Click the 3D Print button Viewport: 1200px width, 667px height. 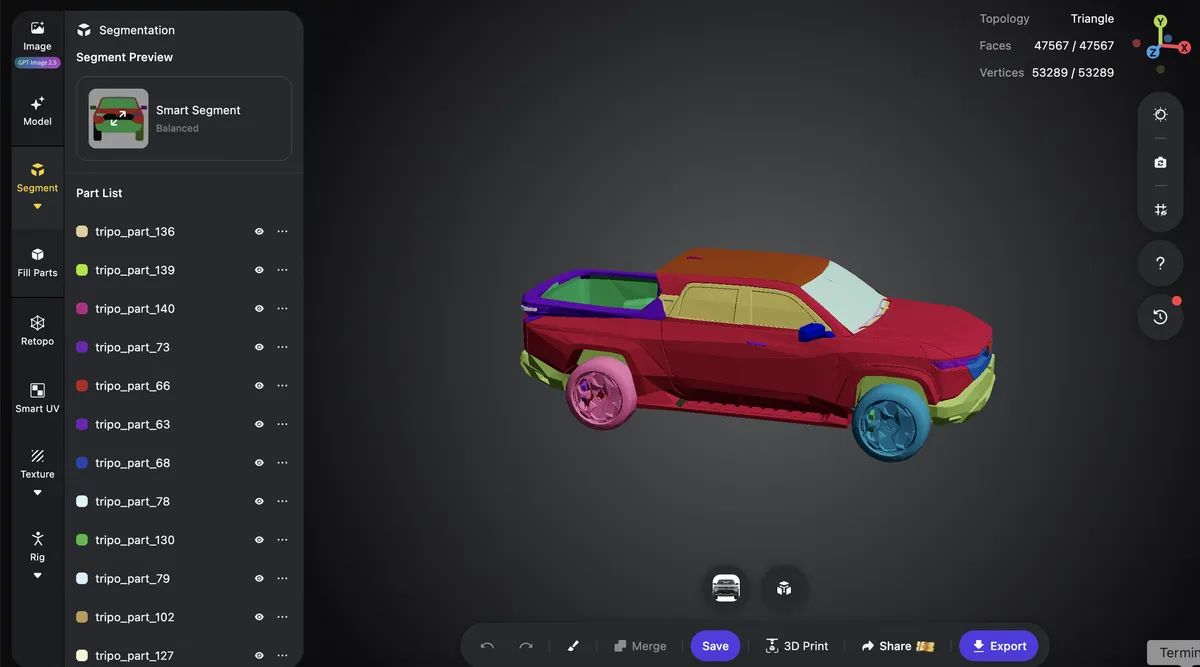click(x=797, y=646)
